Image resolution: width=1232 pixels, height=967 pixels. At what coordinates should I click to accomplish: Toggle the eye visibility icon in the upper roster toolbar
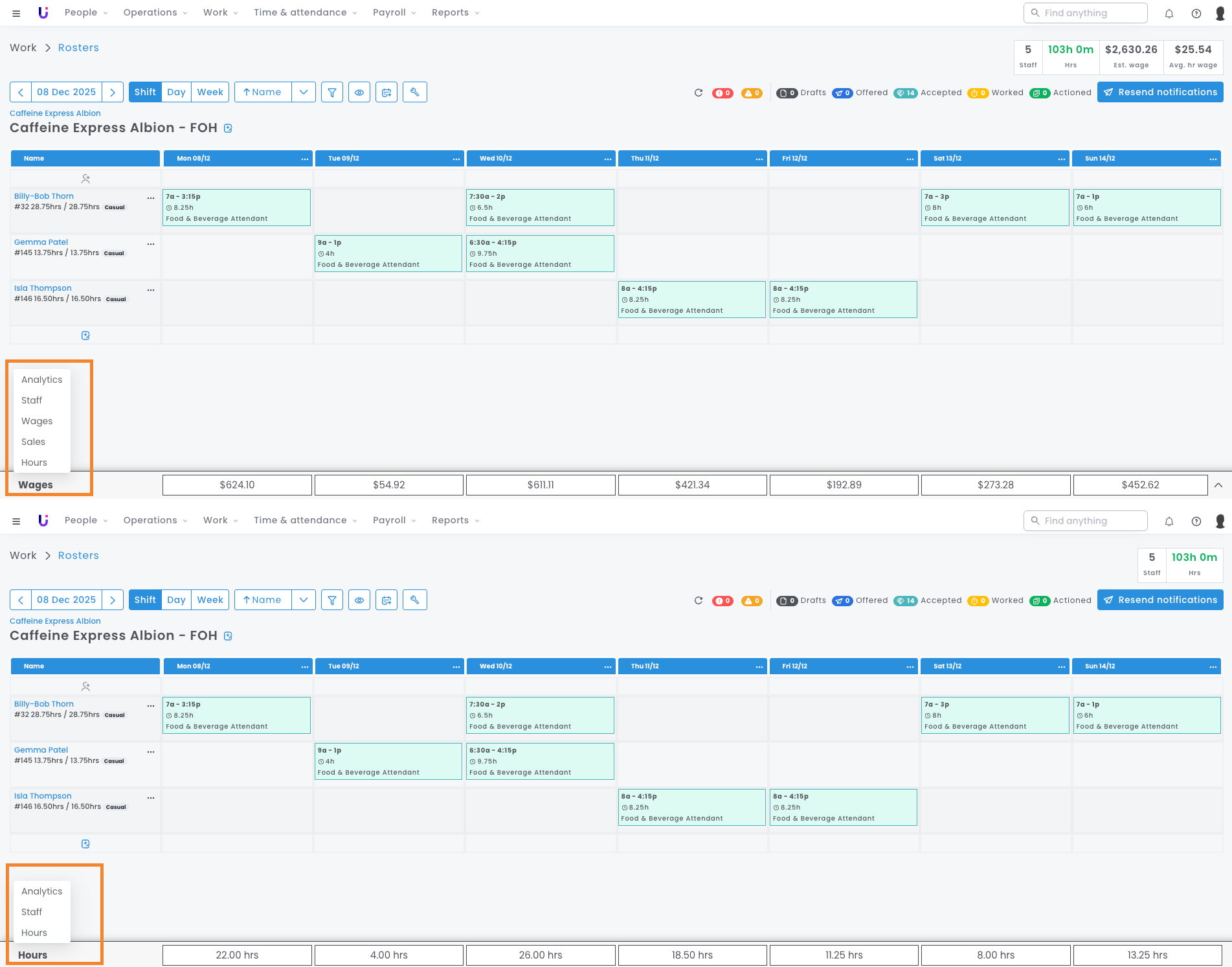(x=359, y=93)
